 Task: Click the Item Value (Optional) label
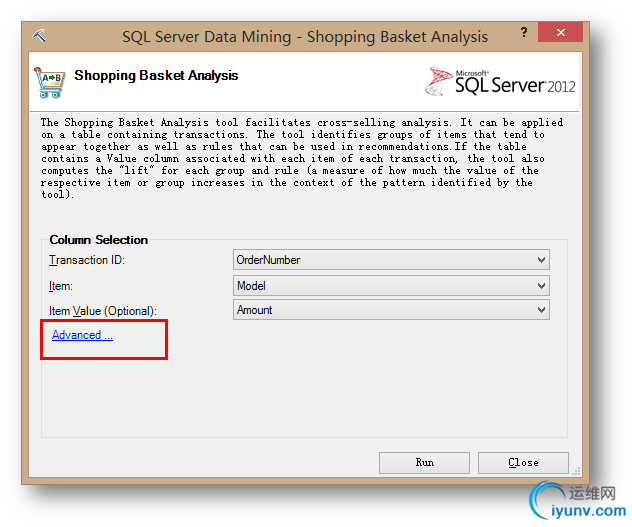[103, 311]
